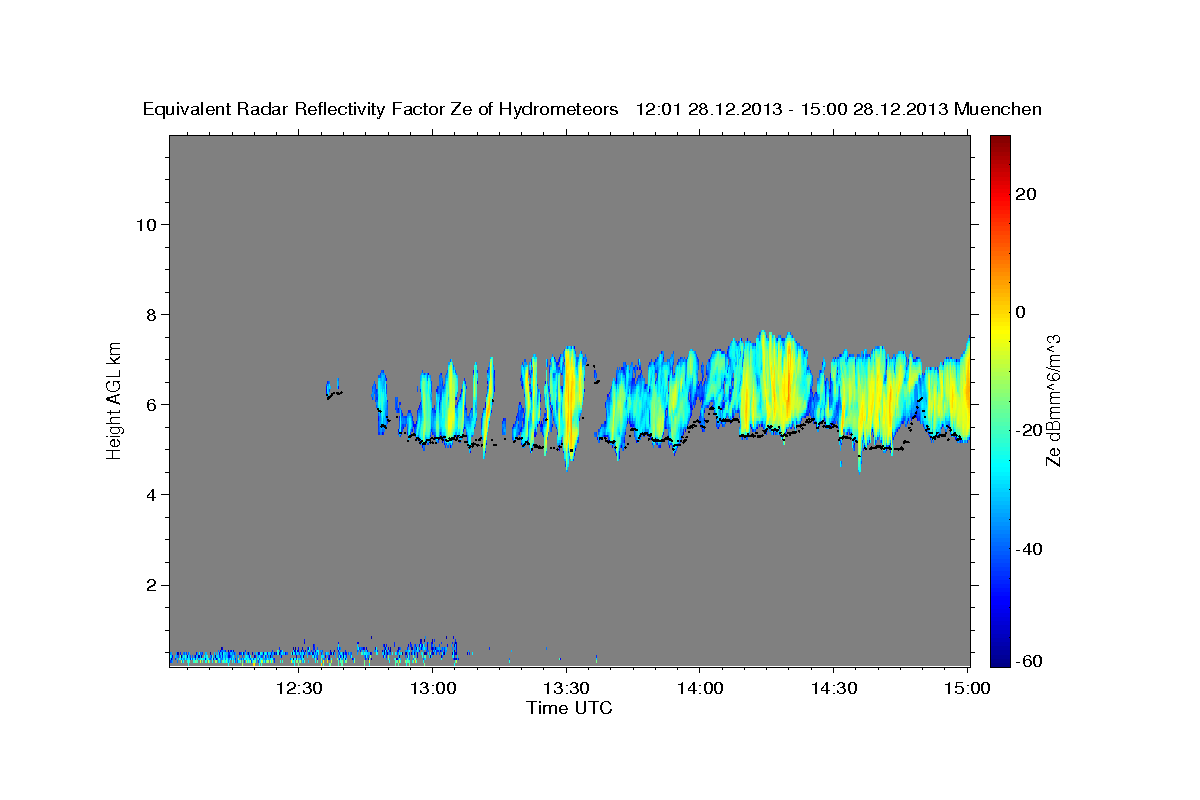Click the height tick label 4
This screenshot has width=1200, height=800.
tap(149, 494)
